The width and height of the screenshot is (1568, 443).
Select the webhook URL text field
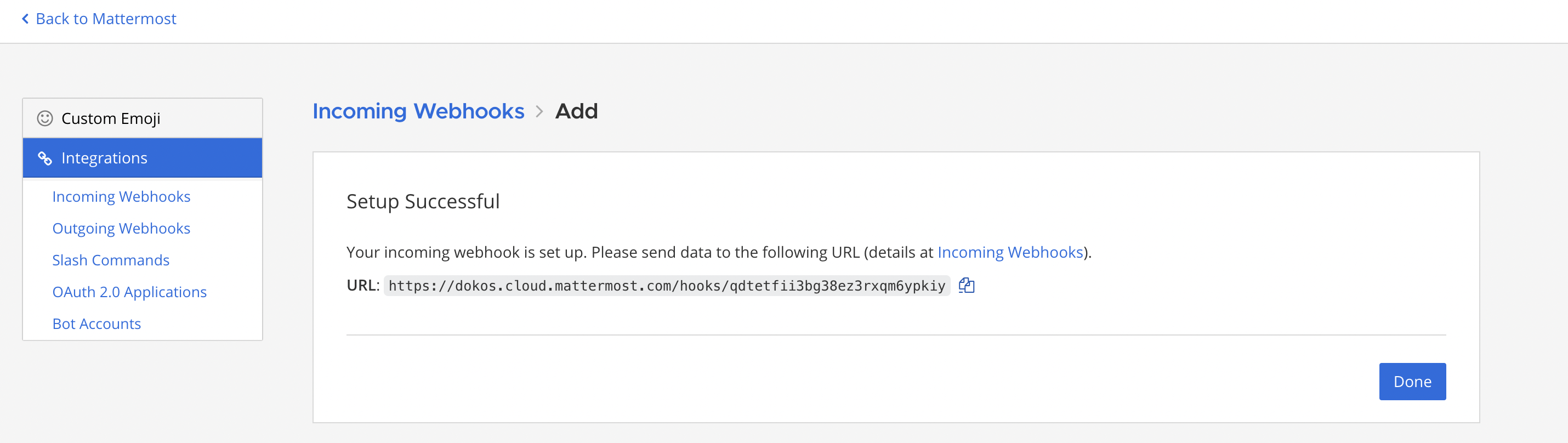667,286
